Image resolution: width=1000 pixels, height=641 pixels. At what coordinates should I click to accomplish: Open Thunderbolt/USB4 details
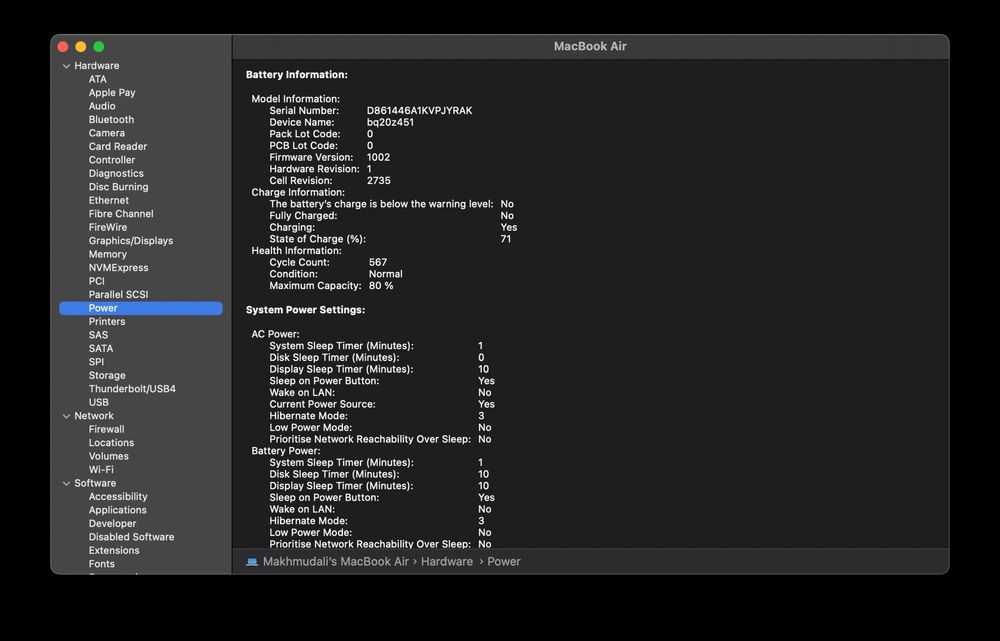[x=132, y=389]
